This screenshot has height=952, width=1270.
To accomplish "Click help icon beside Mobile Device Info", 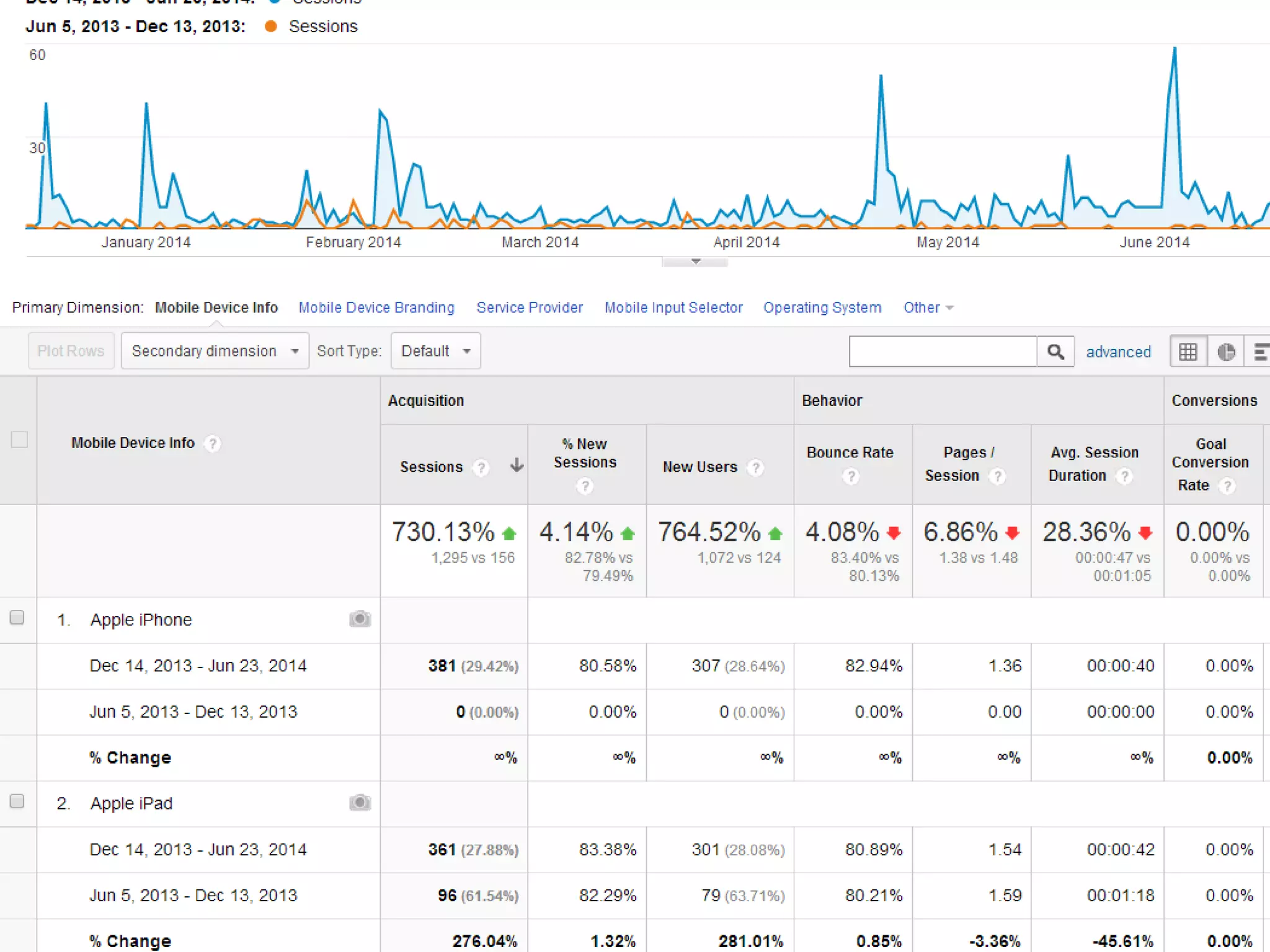I will pos(213,443).
